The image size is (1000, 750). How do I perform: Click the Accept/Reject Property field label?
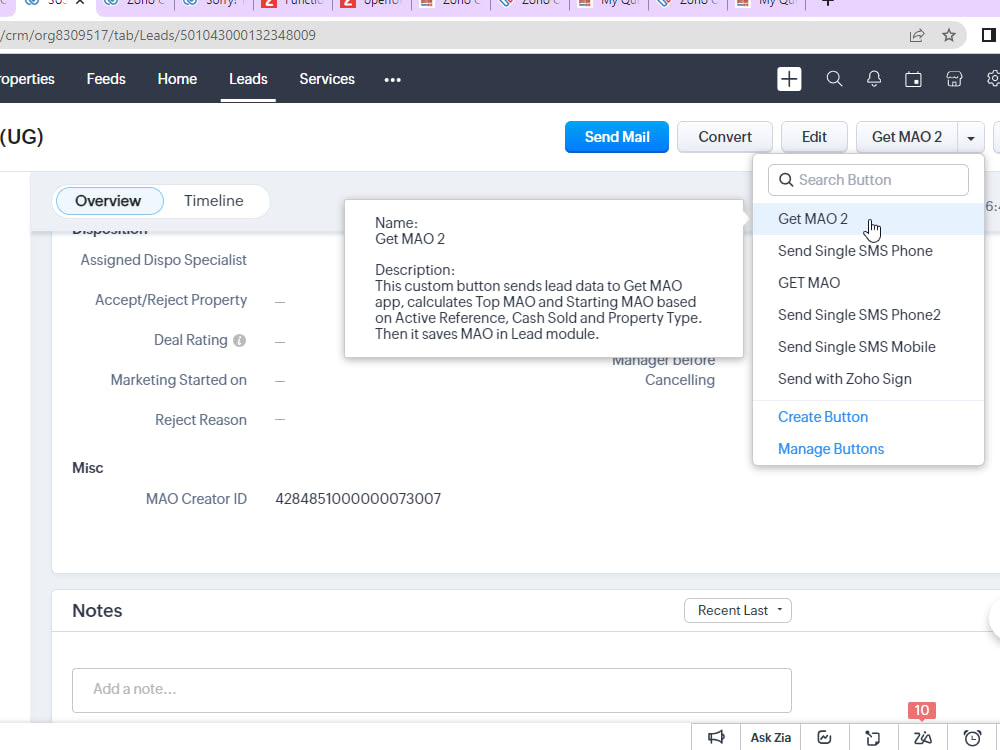[x=171, y=300]
